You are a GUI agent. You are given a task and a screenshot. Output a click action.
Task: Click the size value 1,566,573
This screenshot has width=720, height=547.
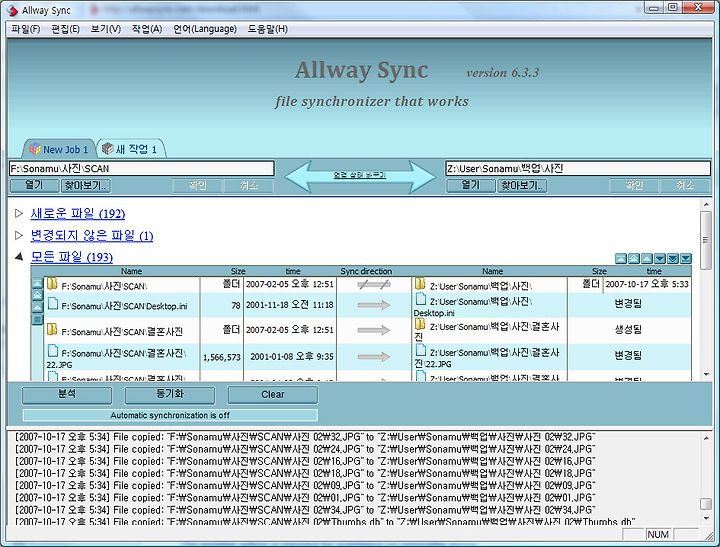point(222,357)
